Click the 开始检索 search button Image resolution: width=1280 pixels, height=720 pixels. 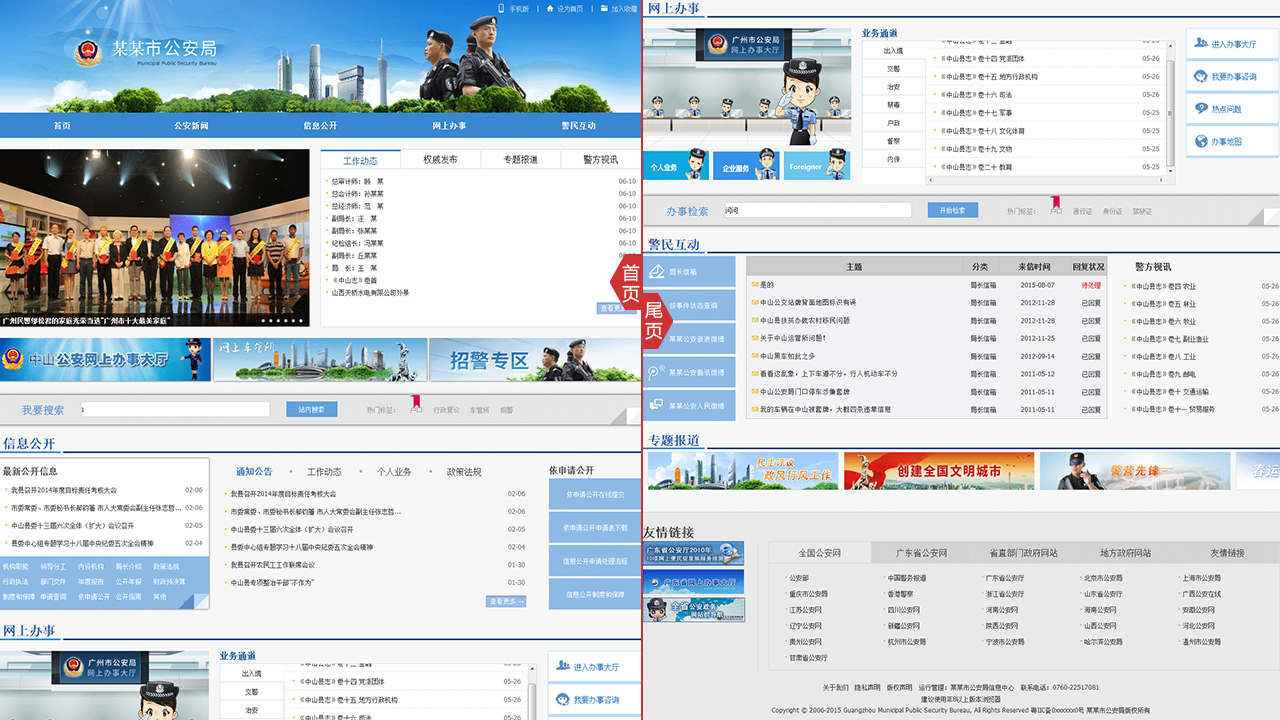pos(952,211)
